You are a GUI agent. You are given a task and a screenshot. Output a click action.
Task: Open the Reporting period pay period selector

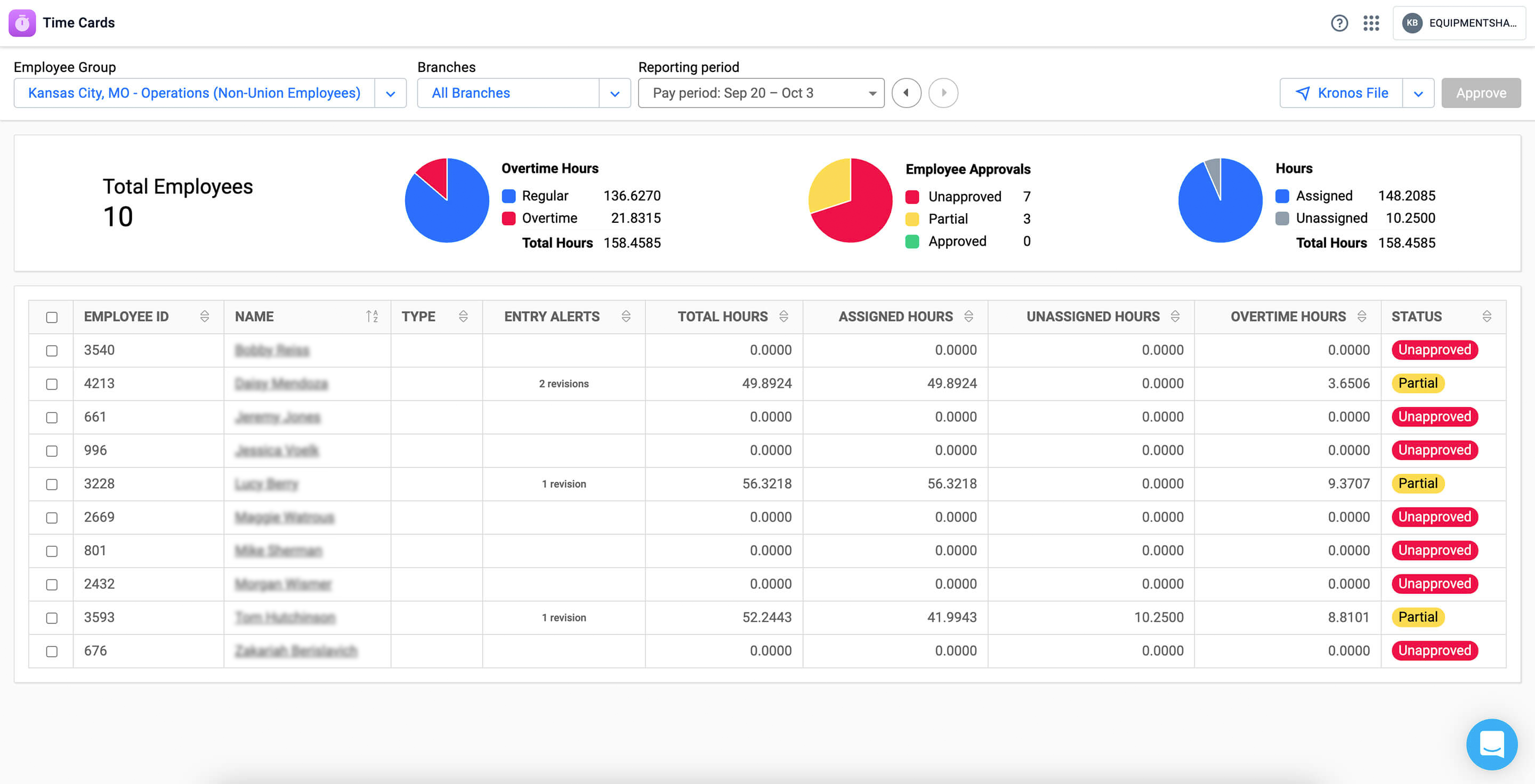pyautogui.click(x=761, y=93)
